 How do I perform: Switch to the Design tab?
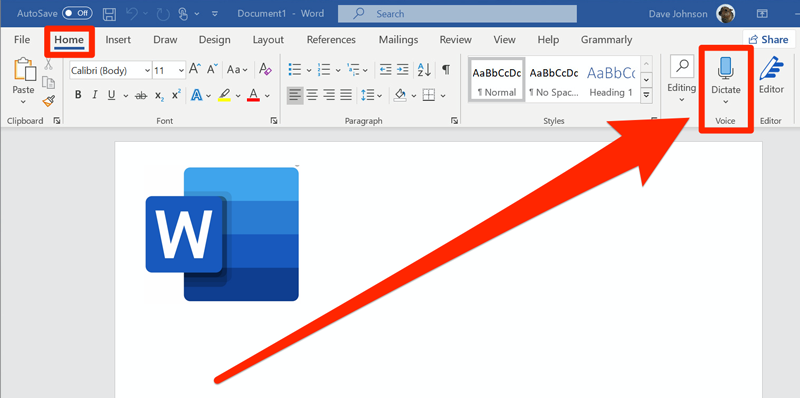click(215, 40)
